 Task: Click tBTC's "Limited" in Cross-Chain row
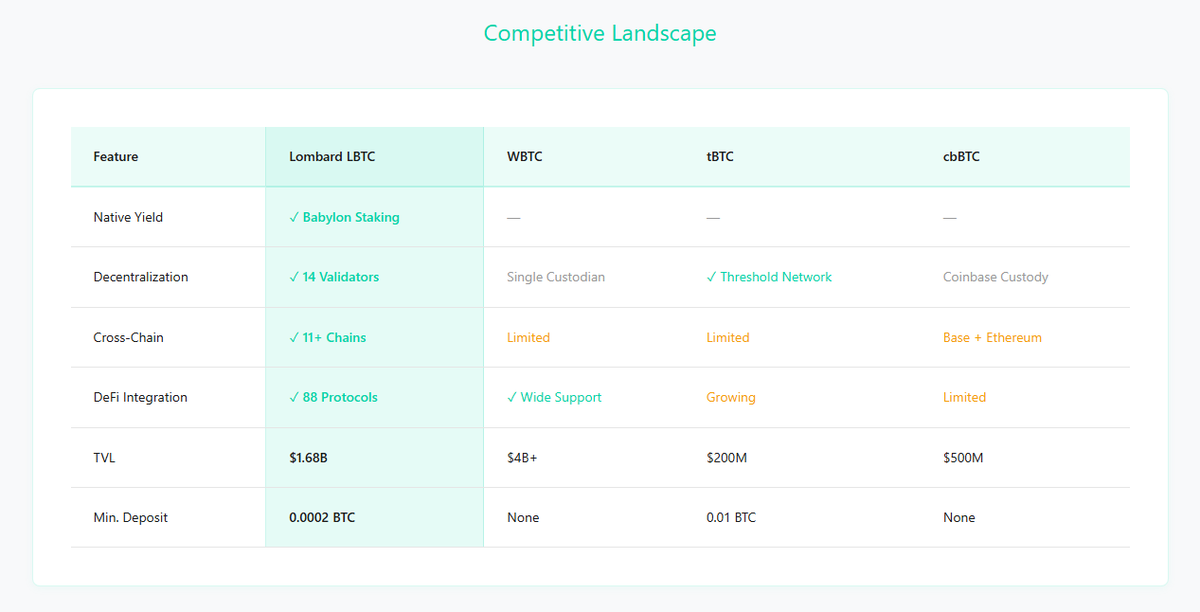click(x=728, y=337)
